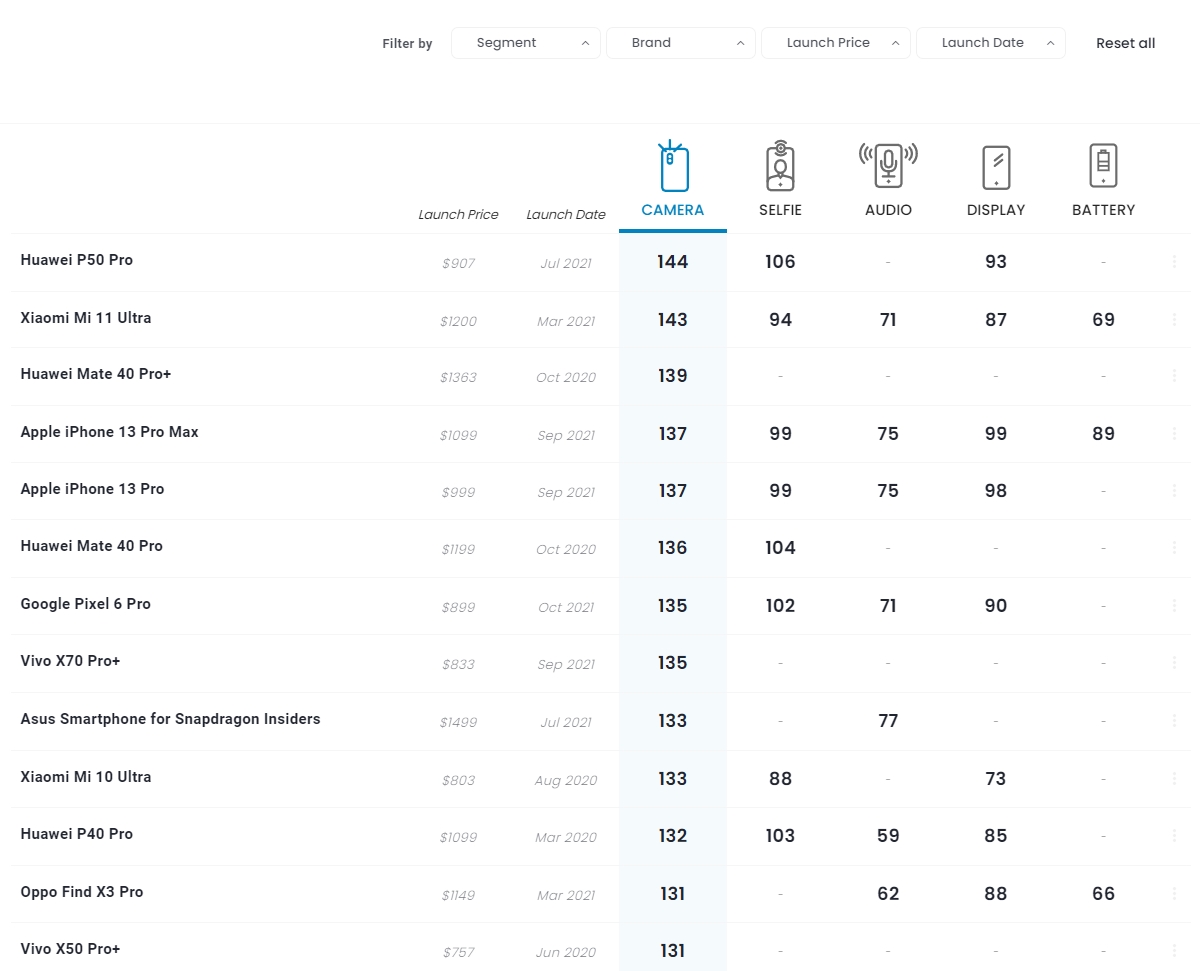Open more options for Xiaomi Mi 10 Ultra
This screenshot has width=1200, height=971.
[1174, 779]
